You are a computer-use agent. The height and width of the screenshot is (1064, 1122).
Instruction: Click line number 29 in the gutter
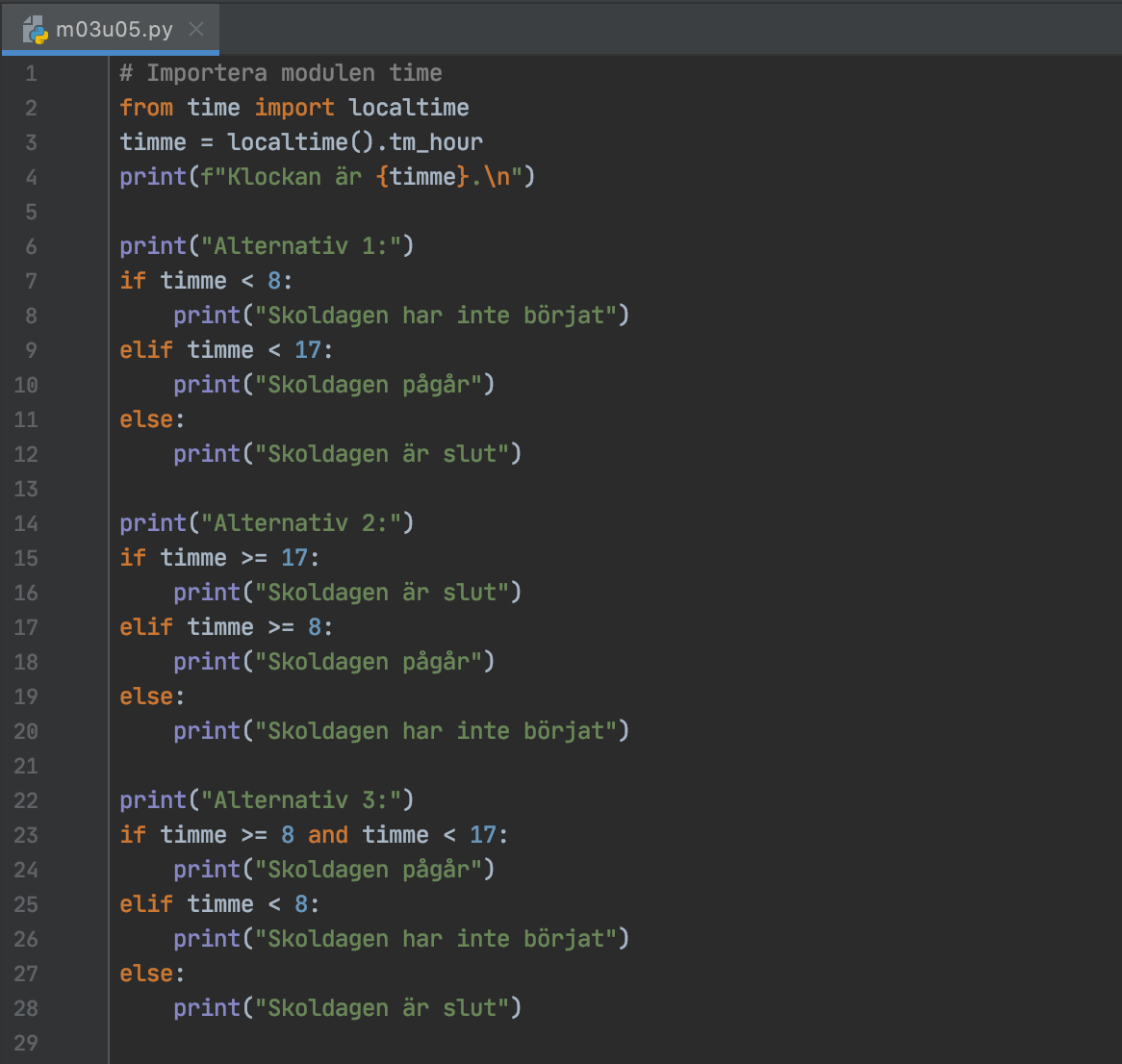(26, 1043)
